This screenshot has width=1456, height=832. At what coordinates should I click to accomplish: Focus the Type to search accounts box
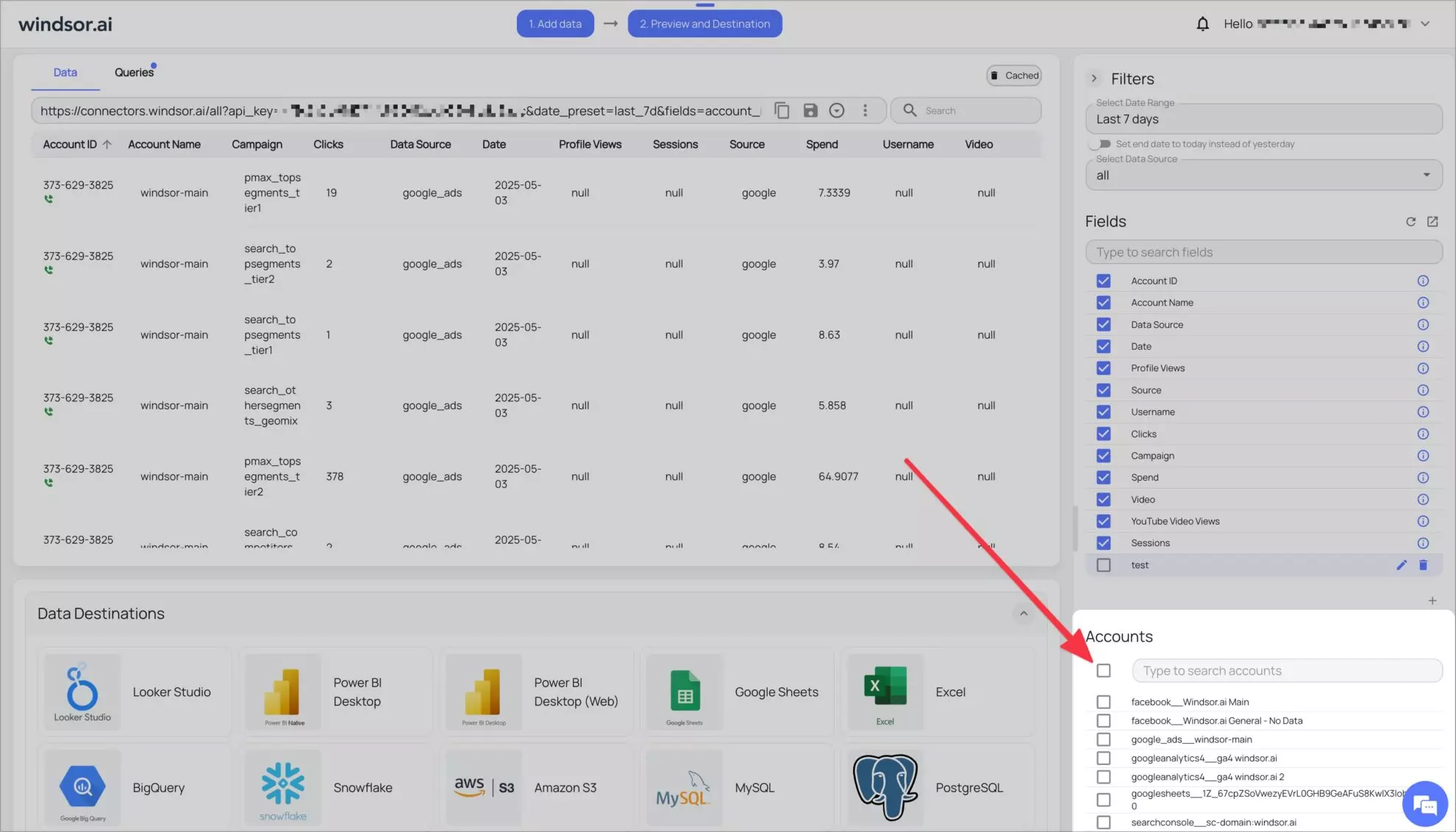click(x=1287, y=670)
